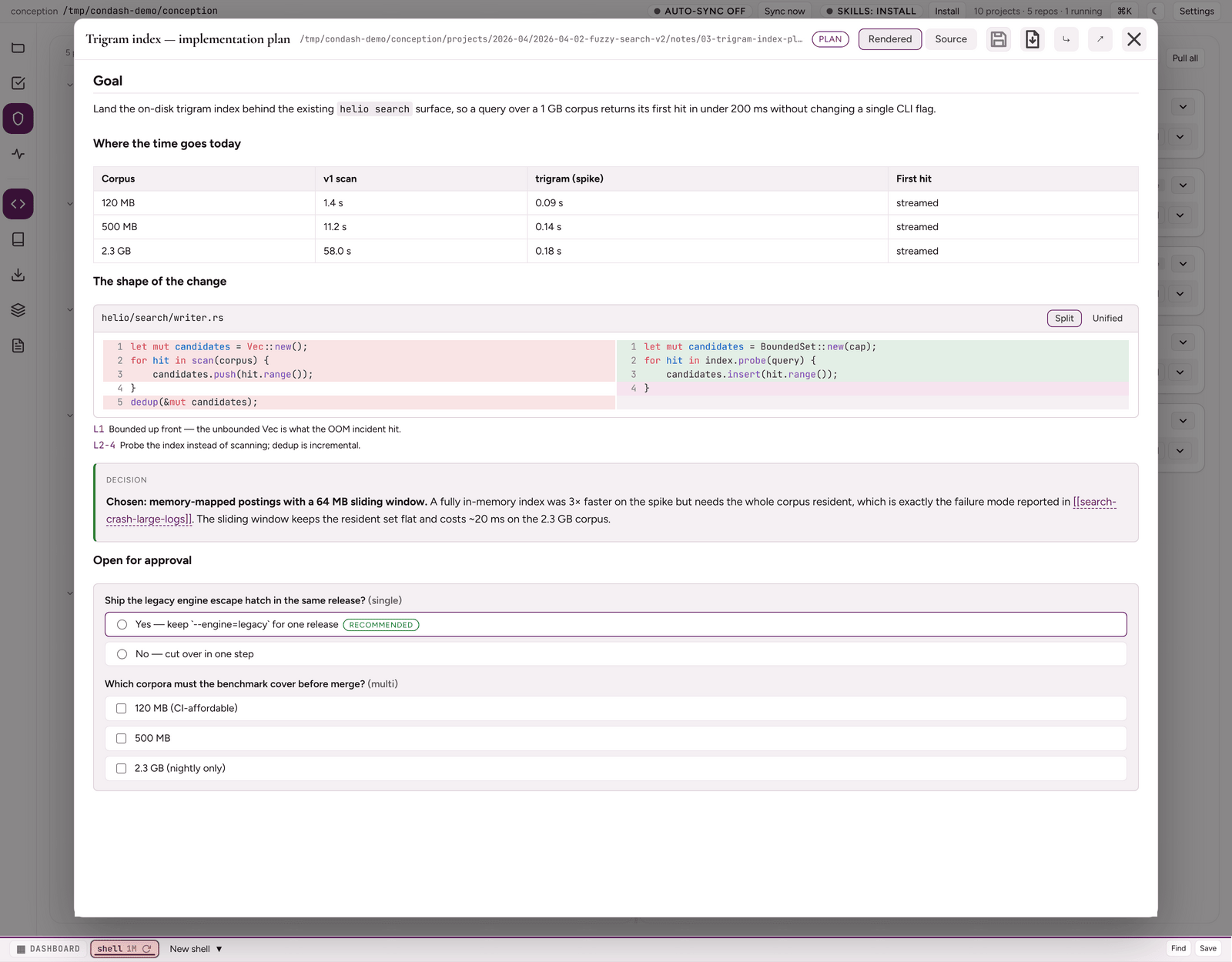The image size is (1232, 962).
Task: Click the L2-4 annotation label
Action: pyautogui.click(x=104, y=446)
